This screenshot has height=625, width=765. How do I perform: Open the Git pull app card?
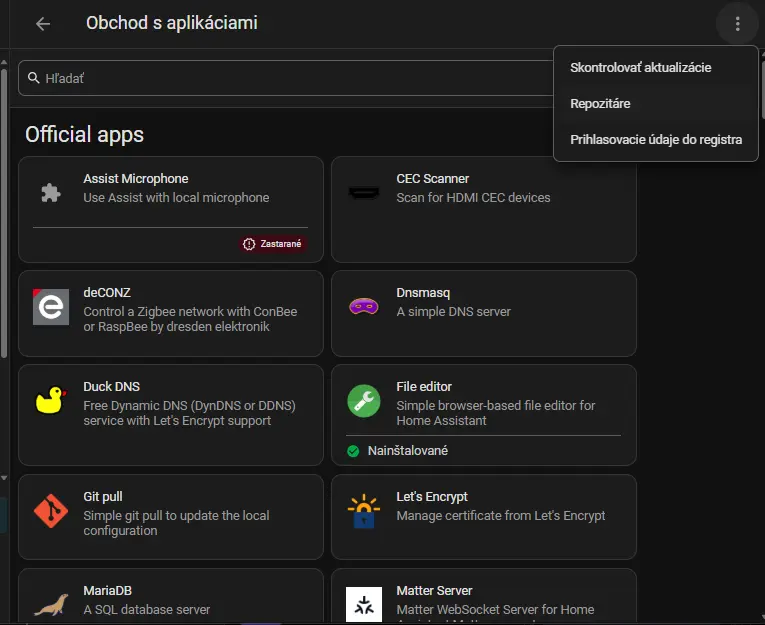(171, 517)
